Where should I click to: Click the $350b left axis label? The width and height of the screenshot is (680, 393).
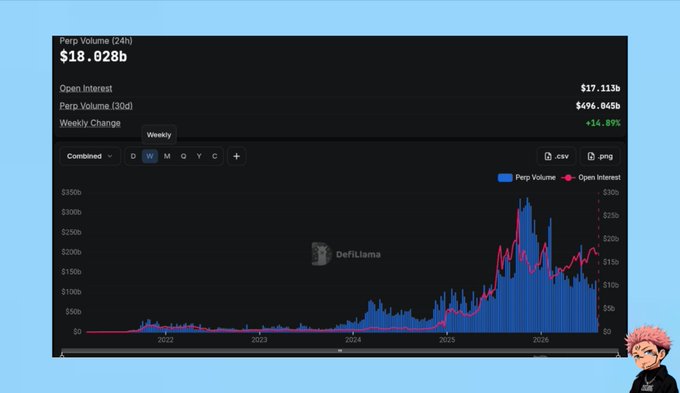click(71, 192)
